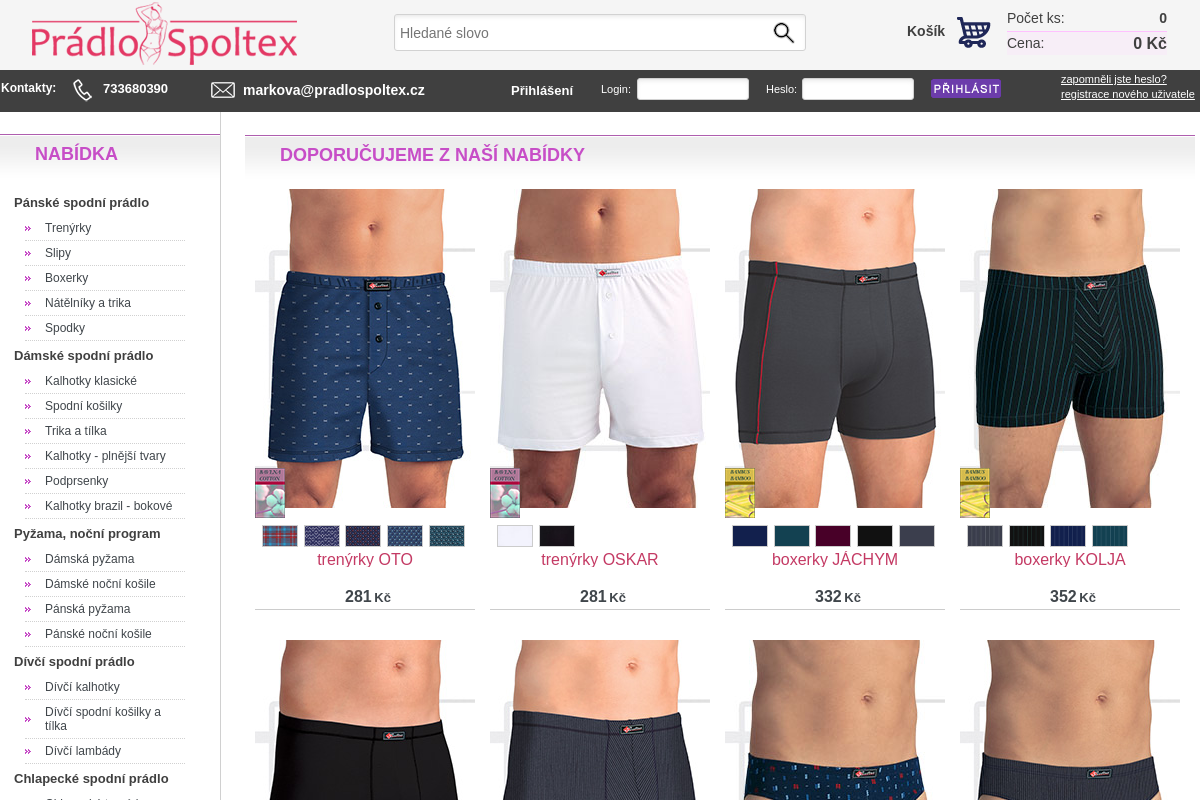
Task: Open the shopping cart icon
Action: 973,32
